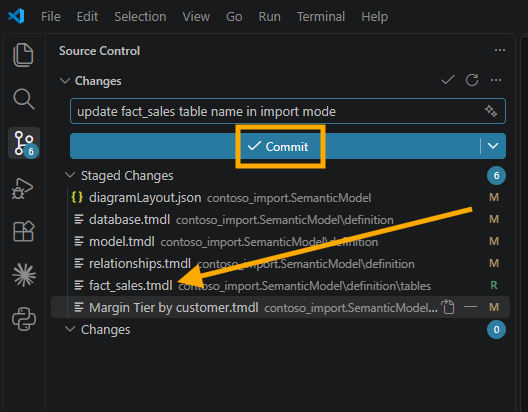This screenshot has height=412, width=528.
Task: Collapse the Staged Changes group
Action: tap(70, 175)
